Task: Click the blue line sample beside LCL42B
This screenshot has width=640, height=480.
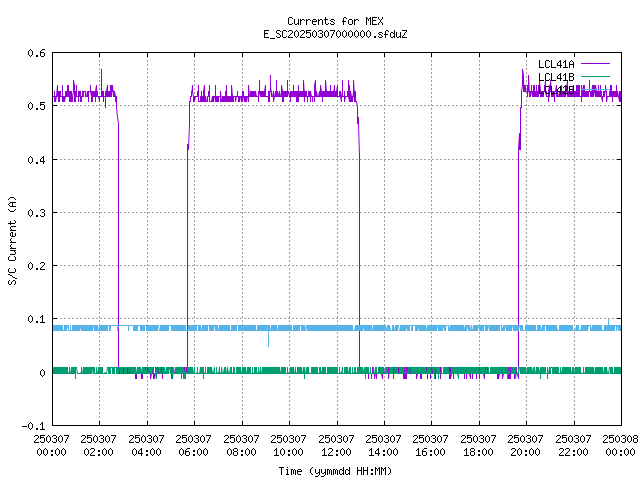Action: coord(595,89)
